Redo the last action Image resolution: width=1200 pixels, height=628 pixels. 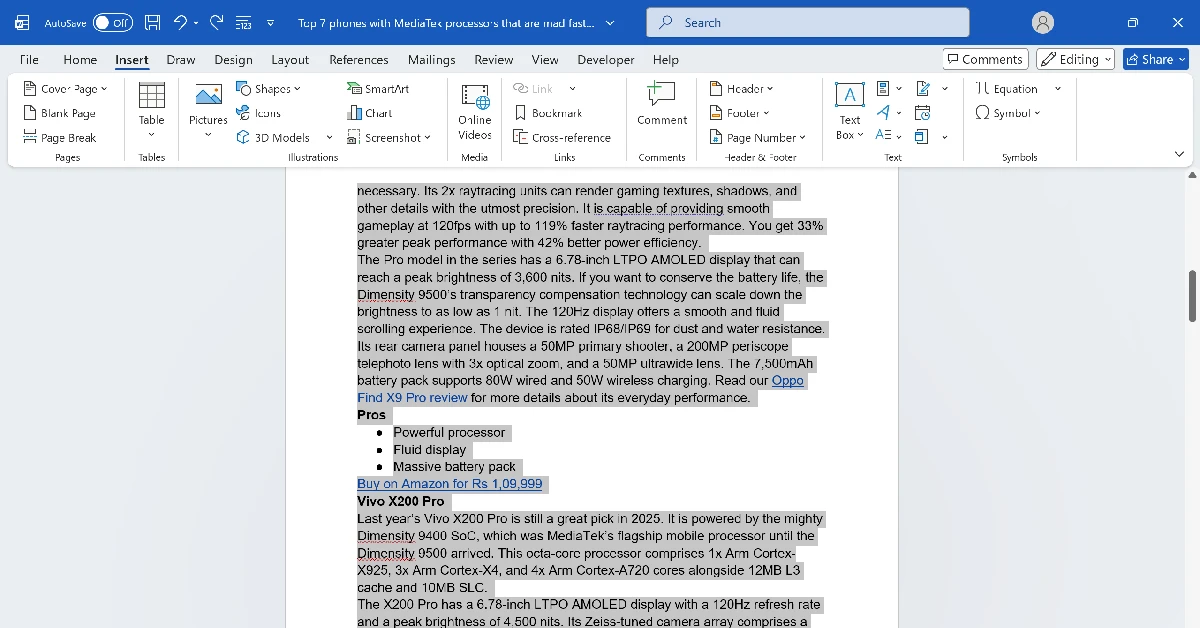[216, 22]
